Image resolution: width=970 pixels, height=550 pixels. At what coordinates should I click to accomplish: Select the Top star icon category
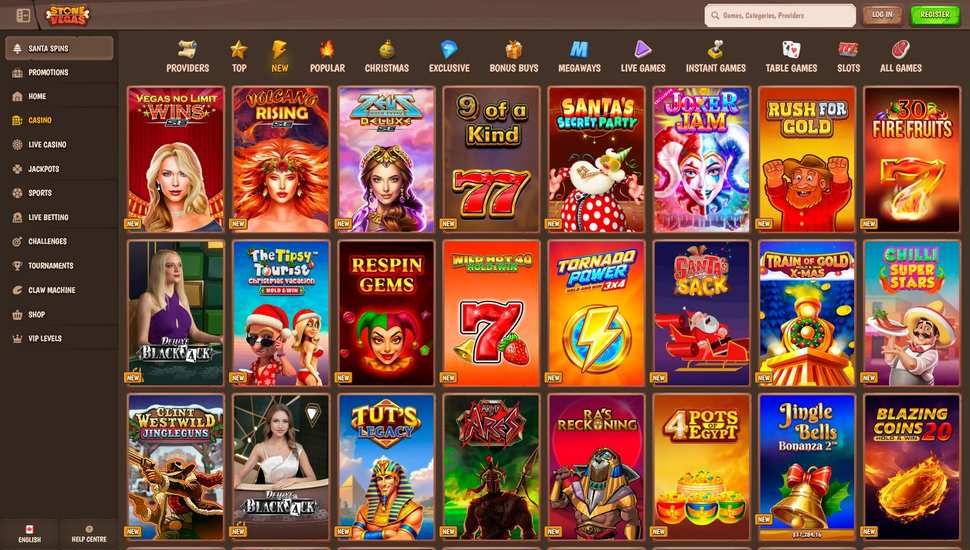click(239, 56)
